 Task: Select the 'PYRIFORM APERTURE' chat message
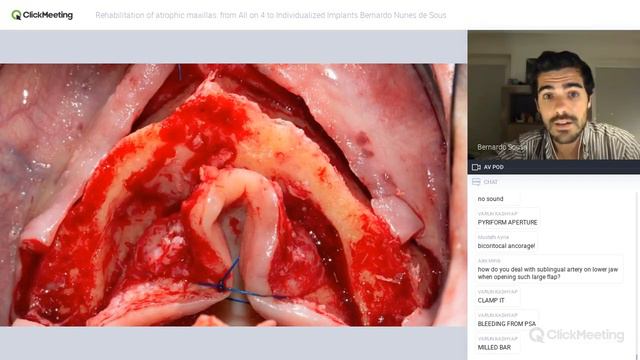coord(507,222)
